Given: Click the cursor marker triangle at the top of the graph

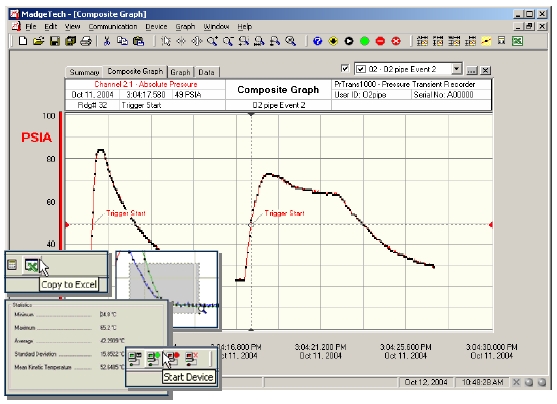Looking at the screenshot, I should click(x=251, y=114).
